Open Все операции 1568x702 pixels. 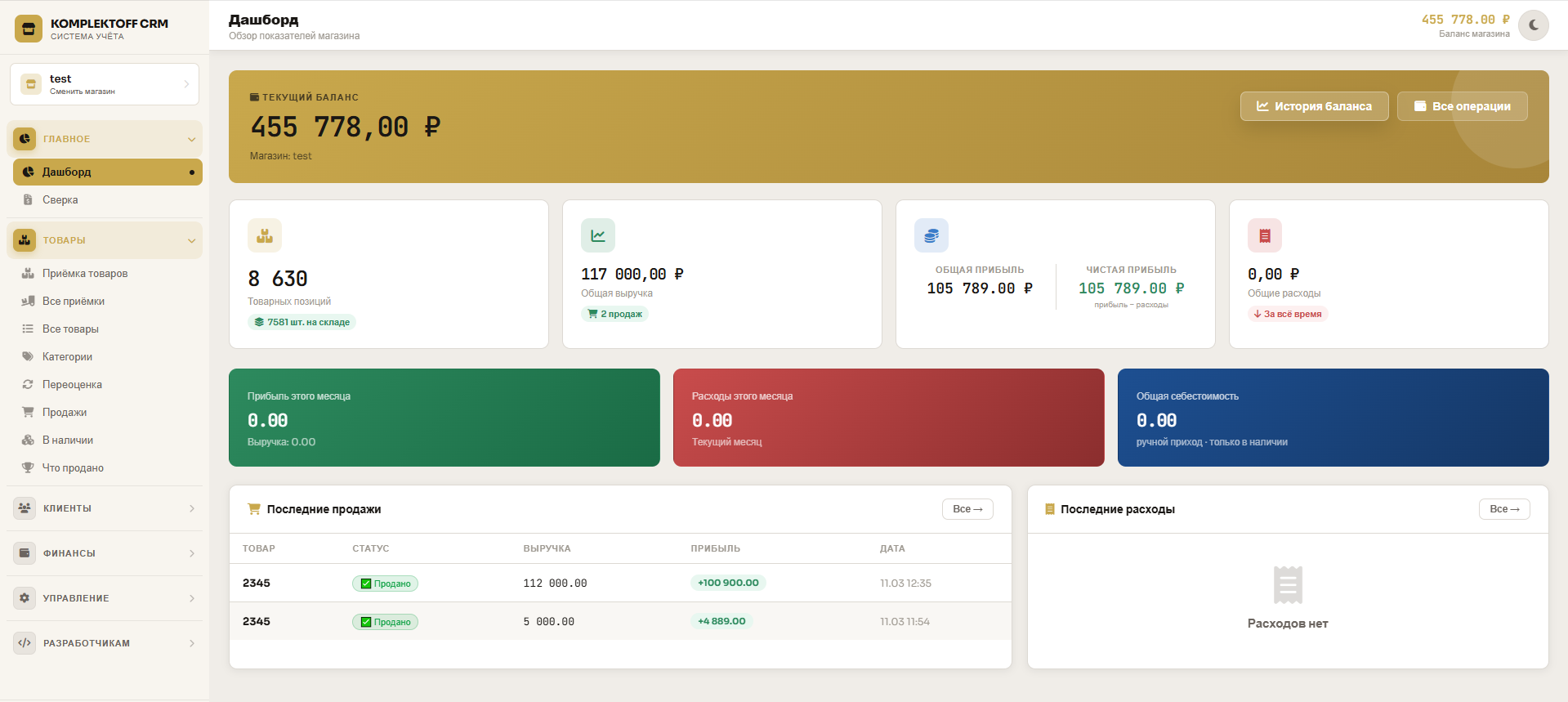(1462, 106)
